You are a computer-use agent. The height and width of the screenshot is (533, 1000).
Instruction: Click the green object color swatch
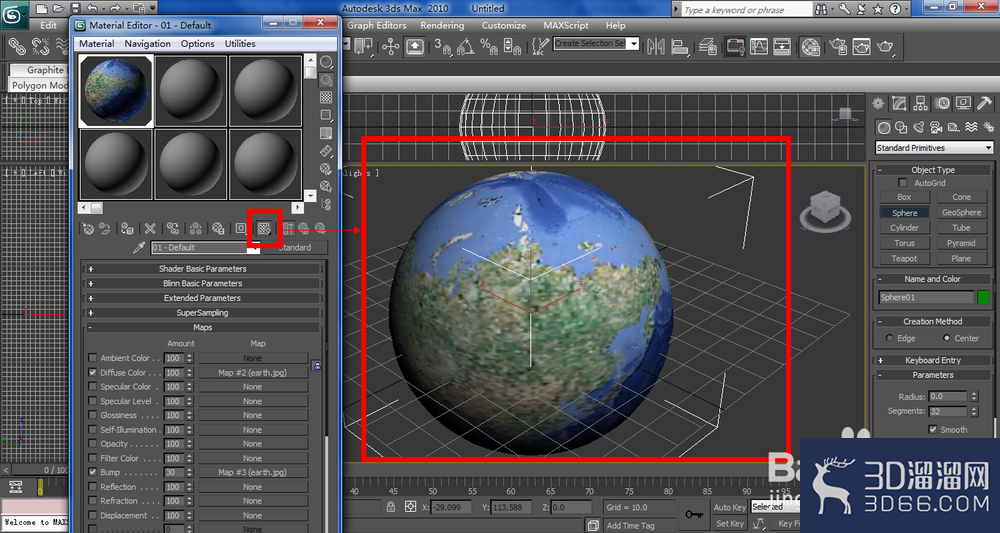[984, 297]
